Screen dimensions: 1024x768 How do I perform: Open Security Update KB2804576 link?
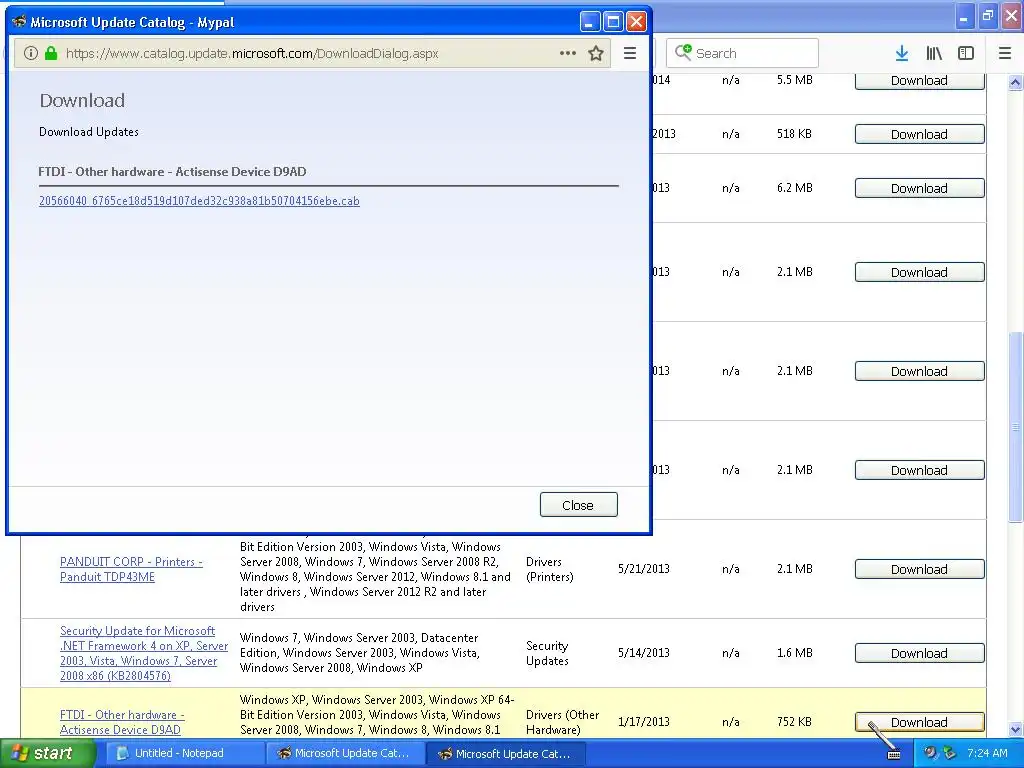[144, 653]
